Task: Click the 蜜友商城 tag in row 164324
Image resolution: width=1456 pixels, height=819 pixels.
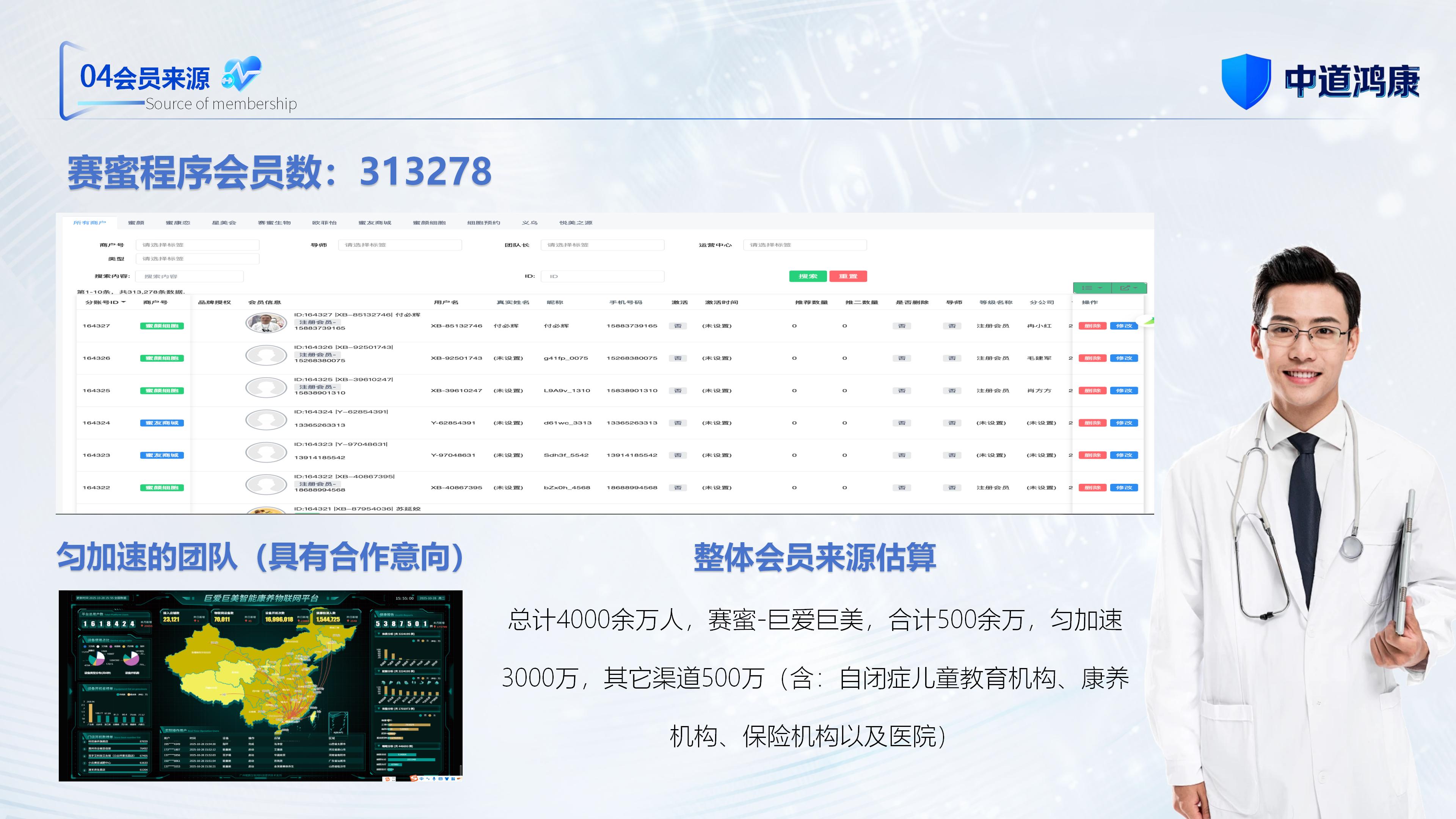Action: [162, 423]
